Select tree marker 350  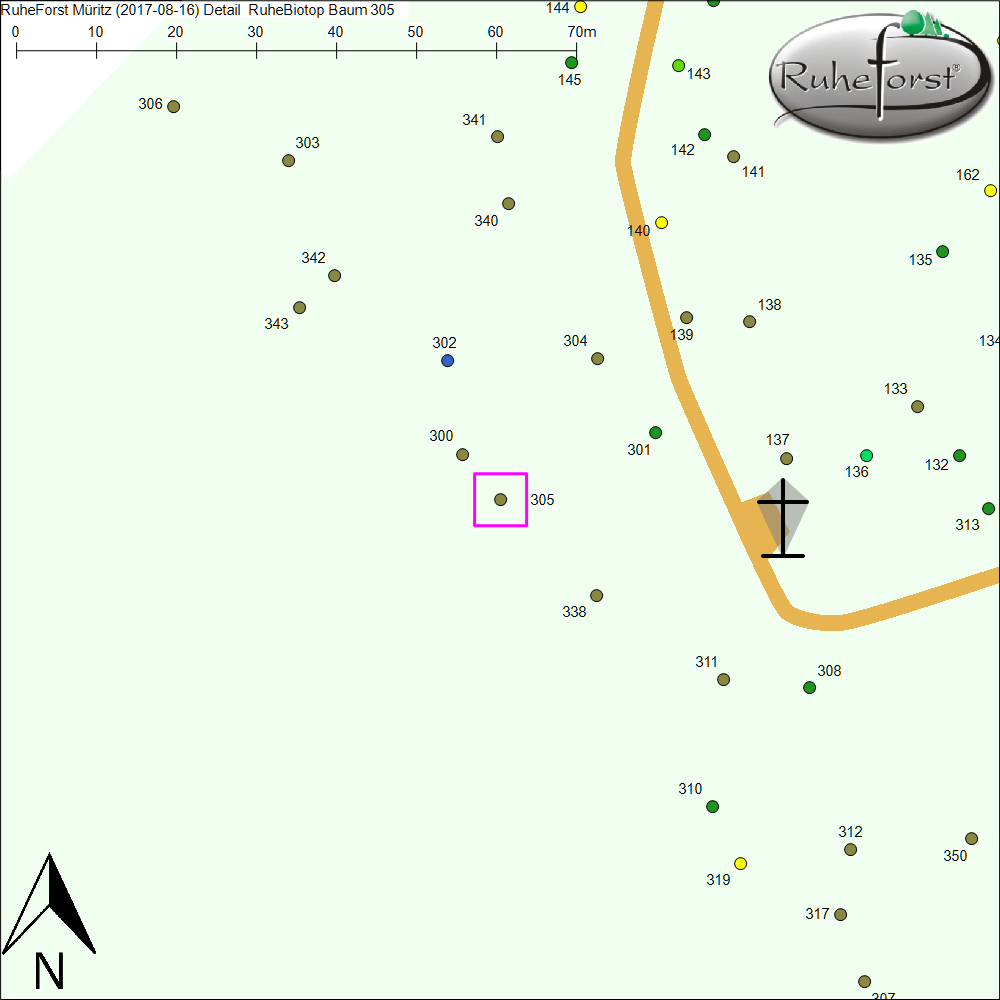coord(971,838)
